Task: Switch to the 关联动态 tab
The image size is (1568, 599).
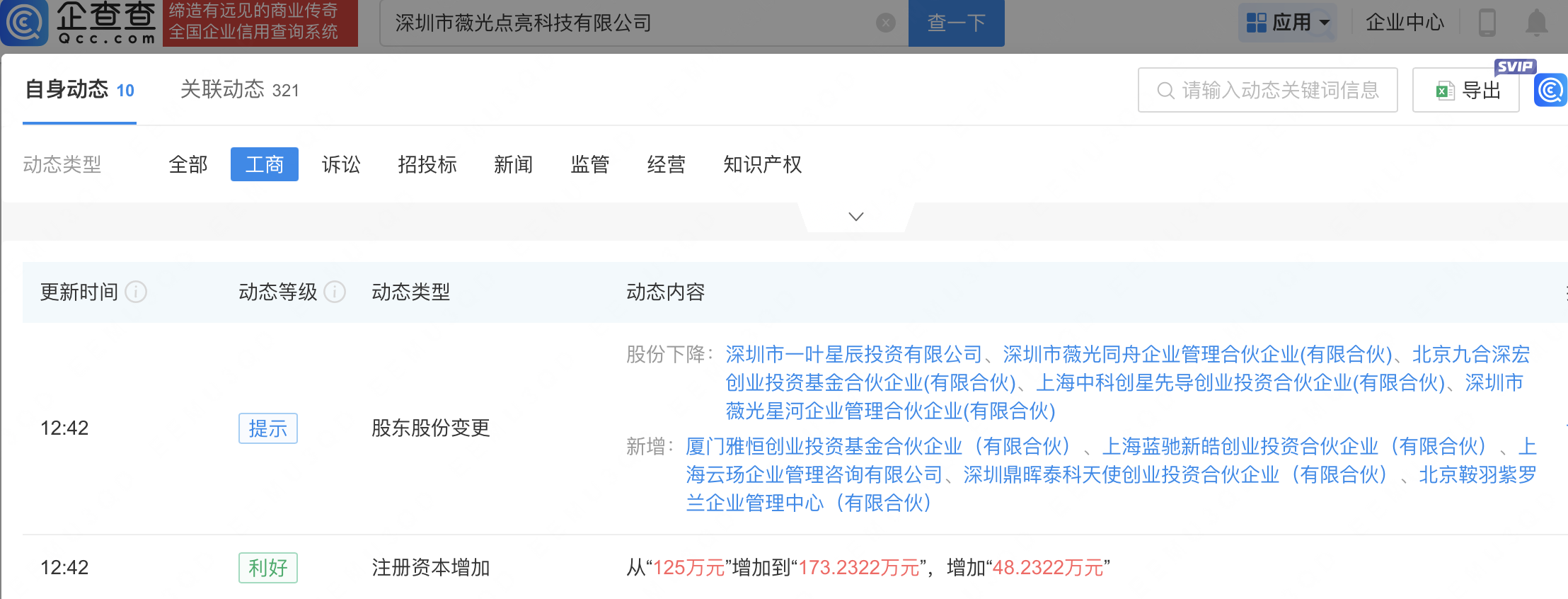Action: tap(239, 90)
